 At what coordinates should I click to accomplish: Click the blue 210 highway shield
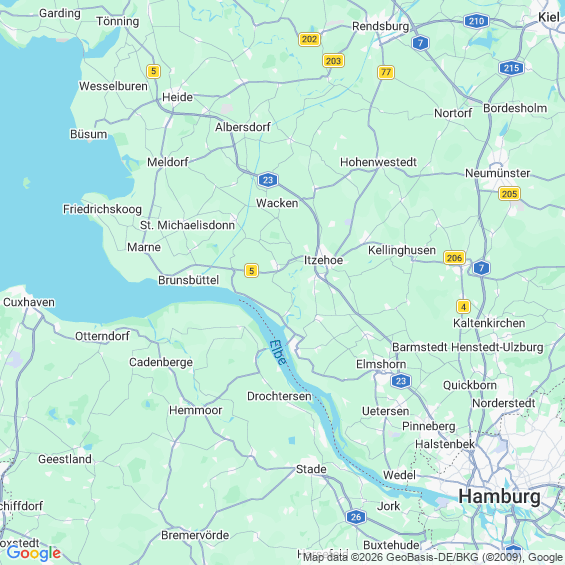click(476, 21)
